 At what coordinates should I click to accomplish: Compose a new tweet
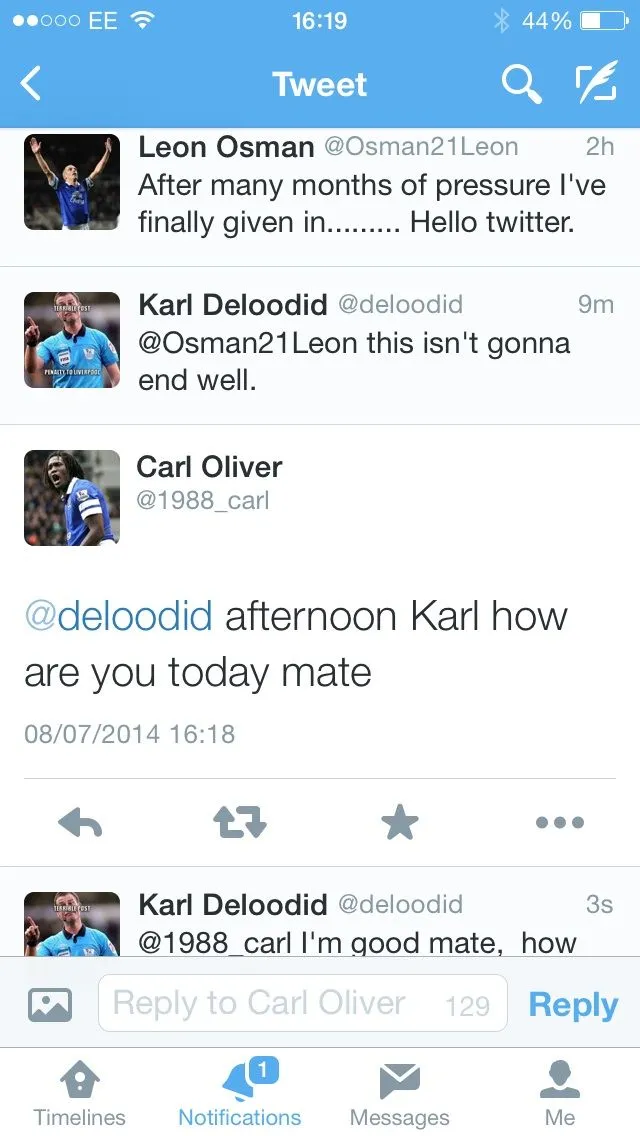[x=595, y=85]
